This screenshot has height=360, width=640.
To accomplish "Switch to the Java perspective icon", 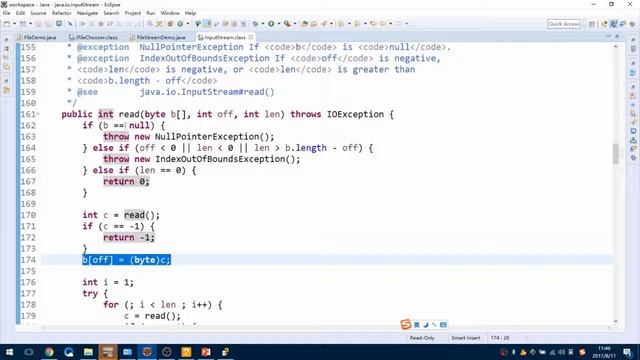I will coord(613,24).
